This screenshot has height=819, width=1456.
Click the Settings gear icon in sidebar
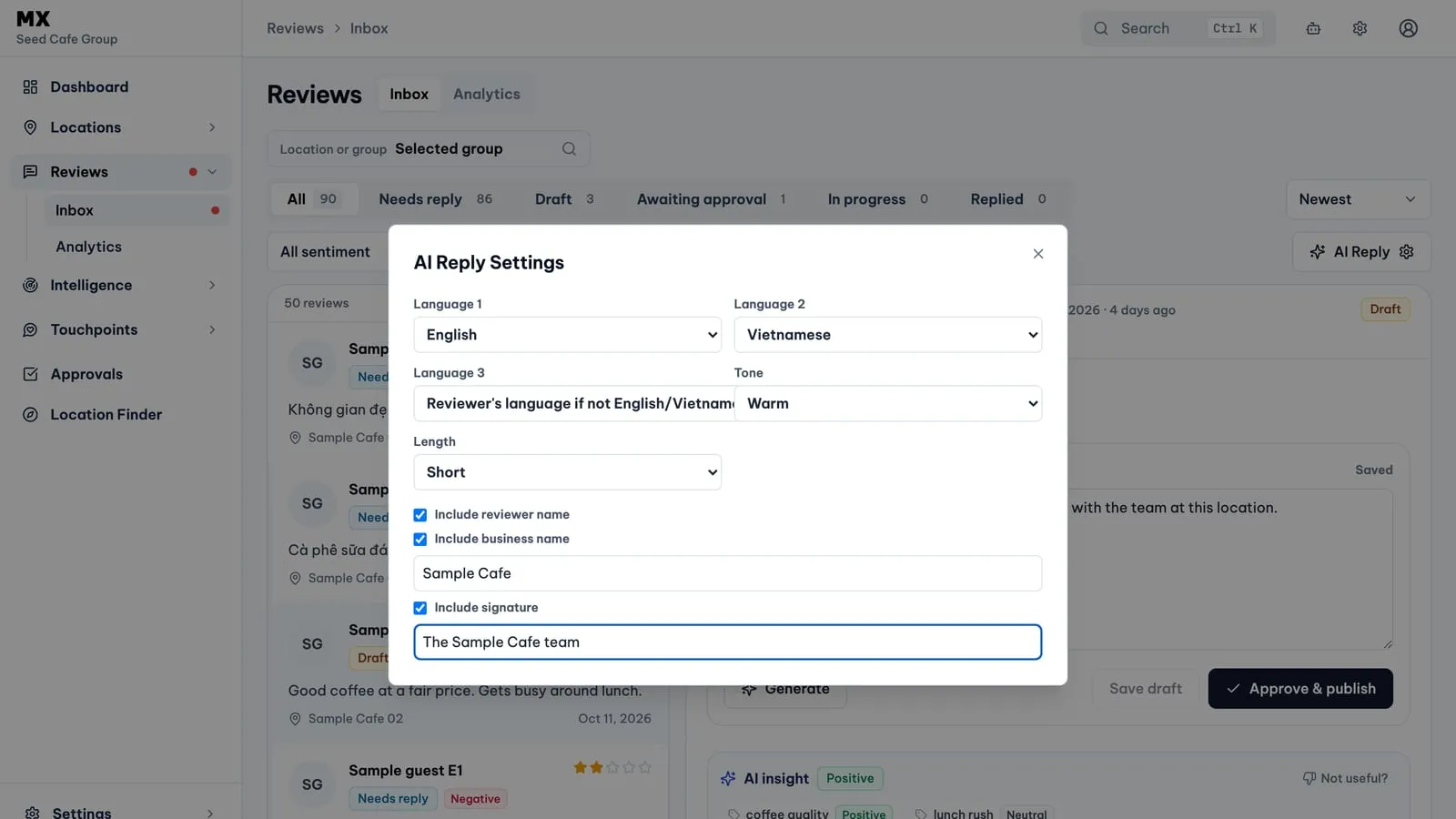(x=33, y=813)
